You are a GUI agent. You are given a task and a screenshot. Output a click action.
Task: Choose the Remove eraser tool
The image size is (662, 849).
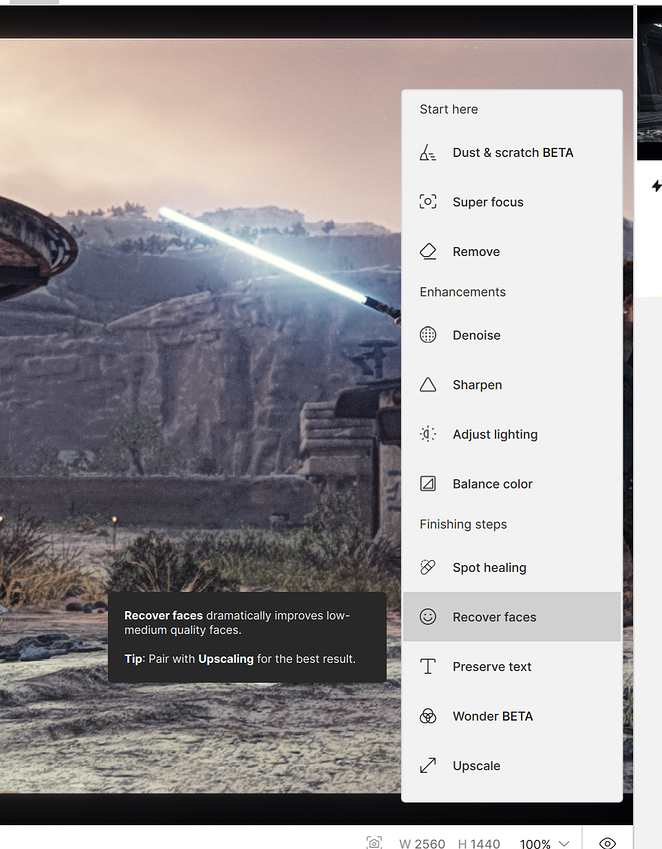pos(428,252)
